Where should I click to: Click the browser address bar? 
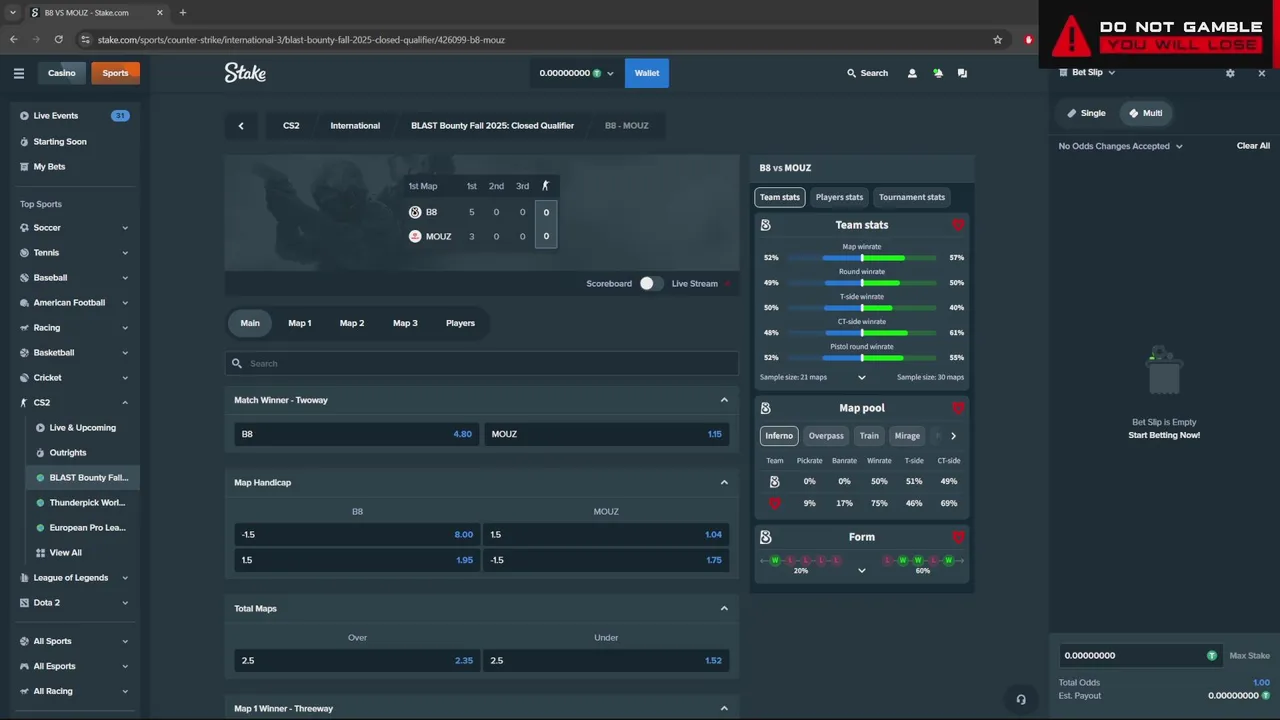[540, 40]
